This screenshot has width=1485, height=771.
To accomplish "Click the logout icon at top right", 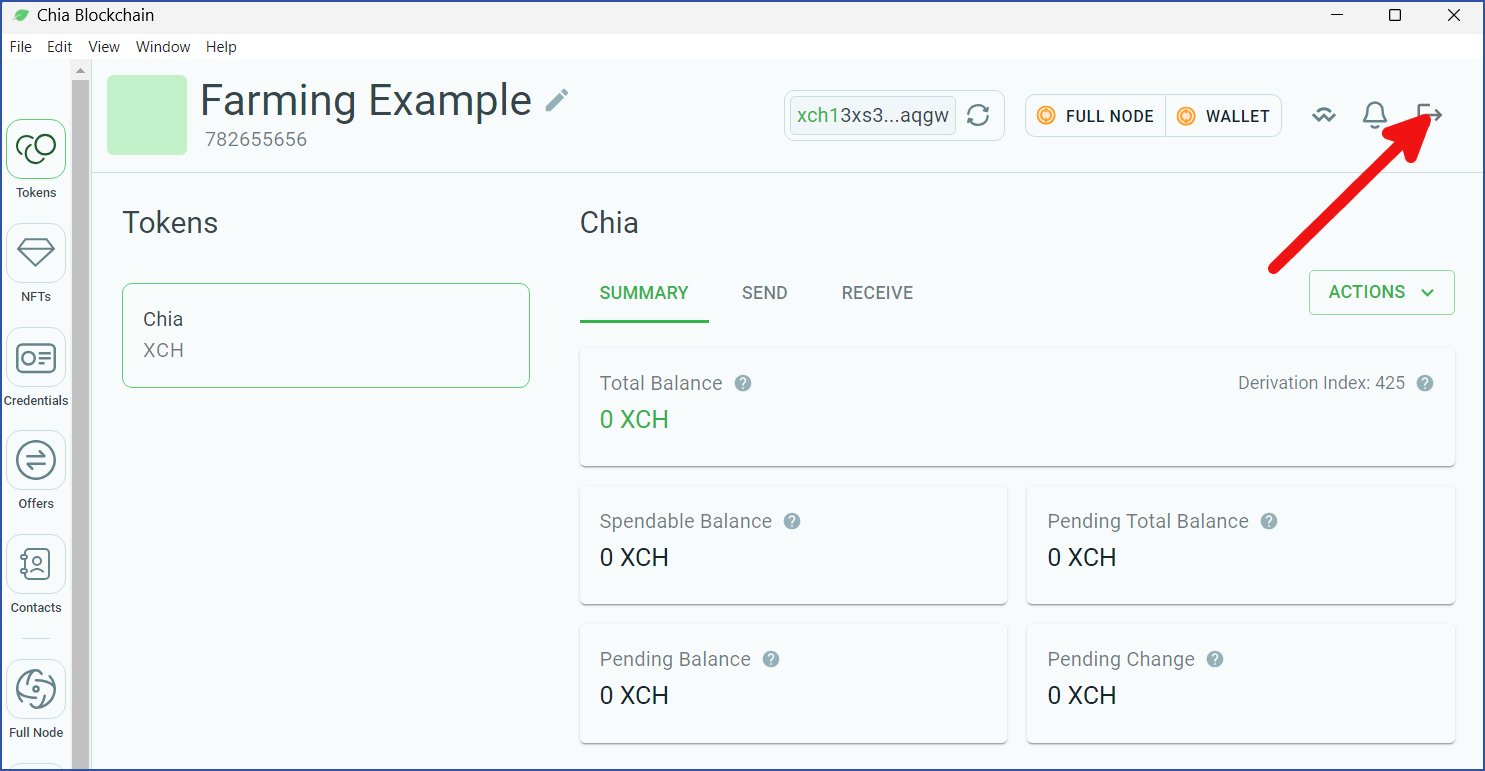I will [1430, 115].
